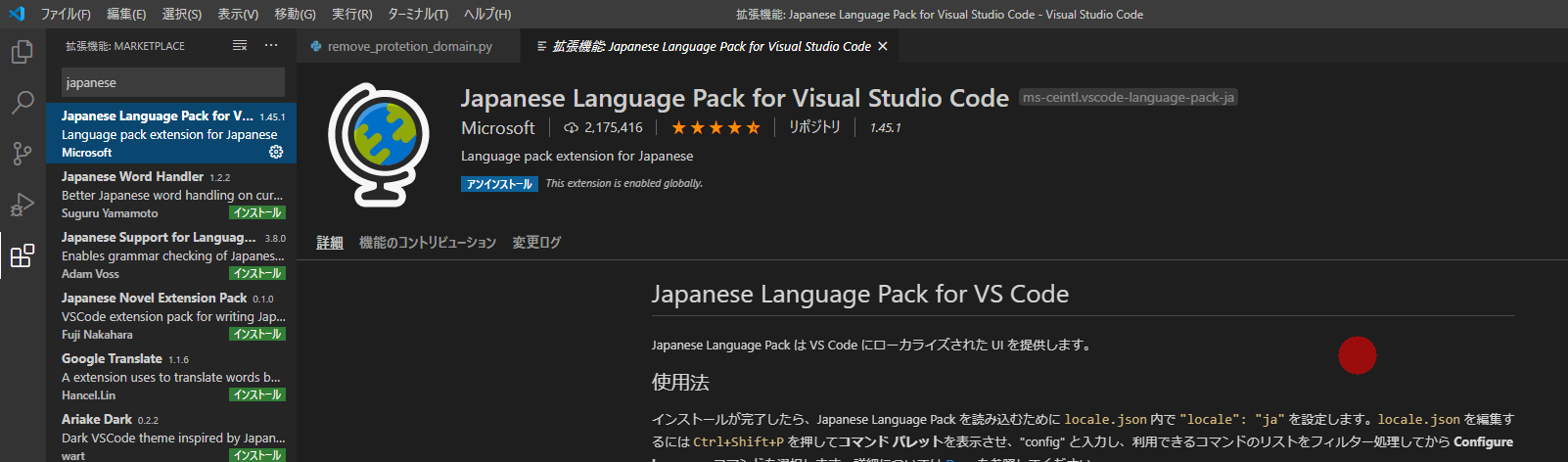
Task: Click the download count icon
Action: 572,127
